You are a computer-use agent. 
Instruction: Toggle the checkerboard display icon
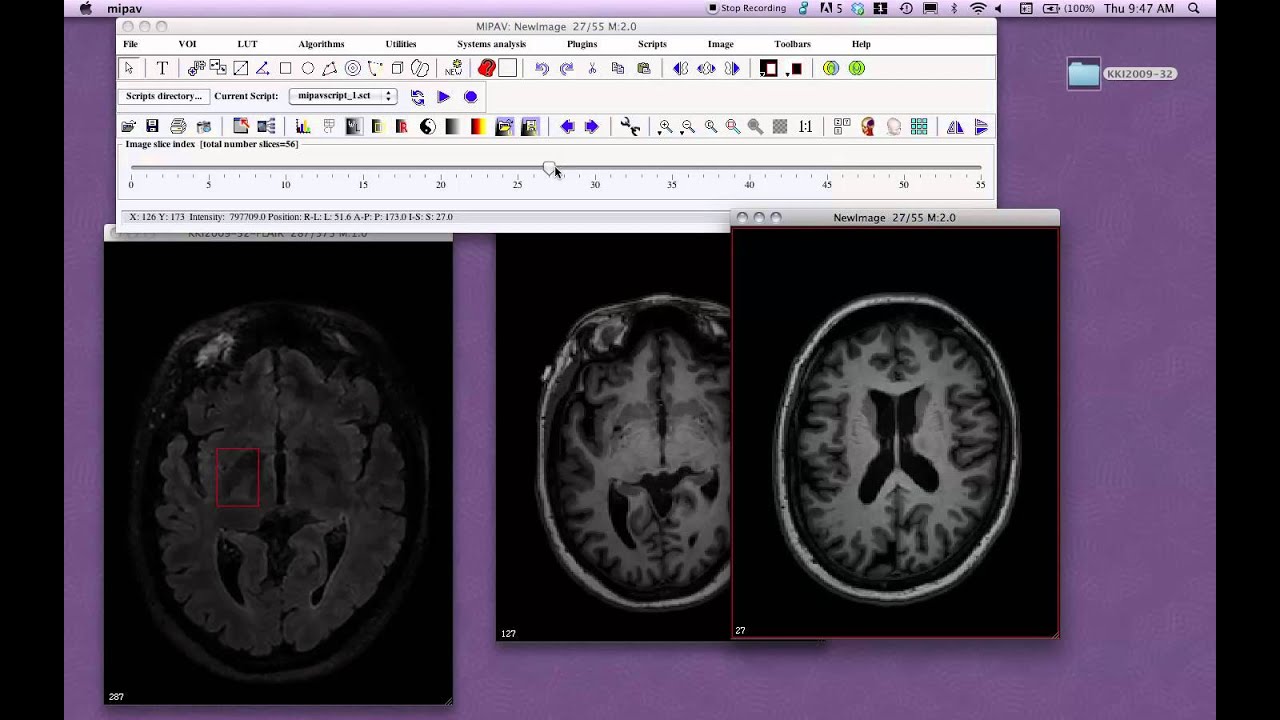pyautogui.click(x=780, y=126)
